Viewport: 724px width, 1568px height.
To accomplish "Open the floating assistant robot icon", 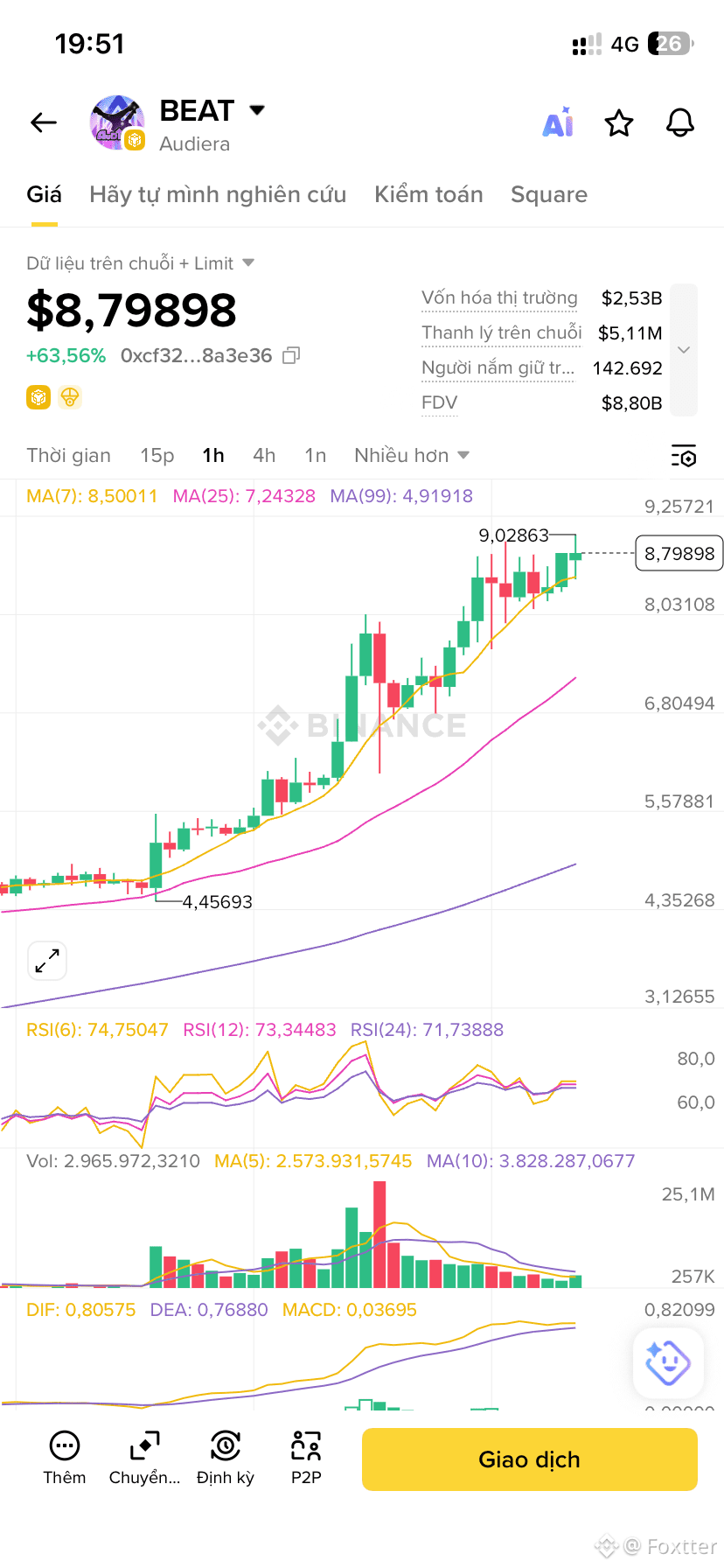I will coord(668,1362).
